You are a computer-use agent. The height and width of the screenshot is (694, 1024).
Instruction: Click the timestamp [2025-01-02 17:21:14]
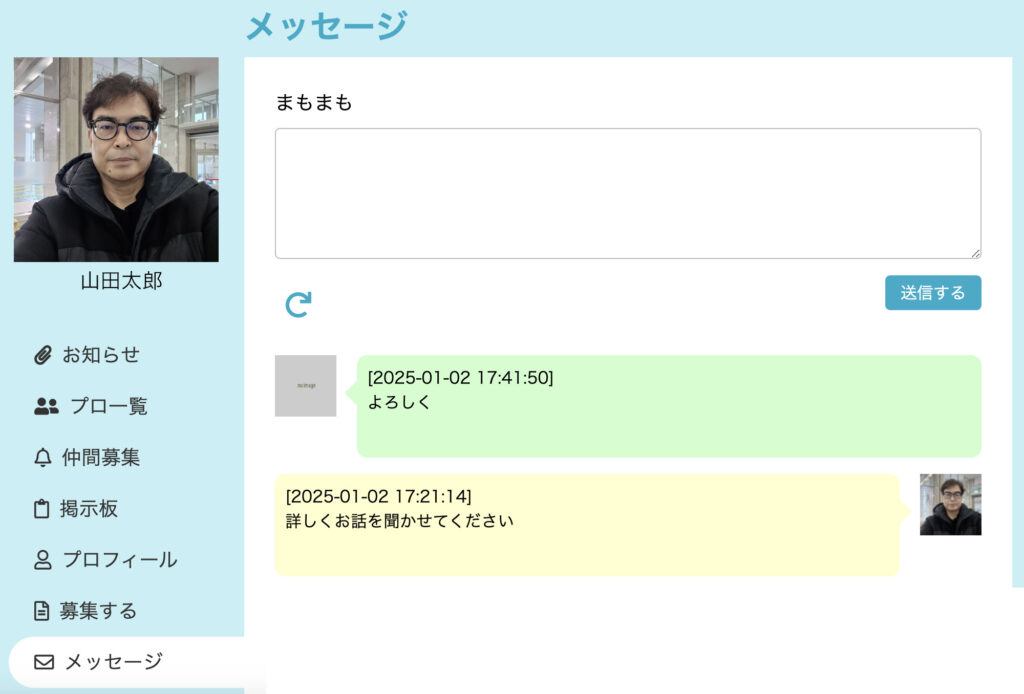(378, 496)
